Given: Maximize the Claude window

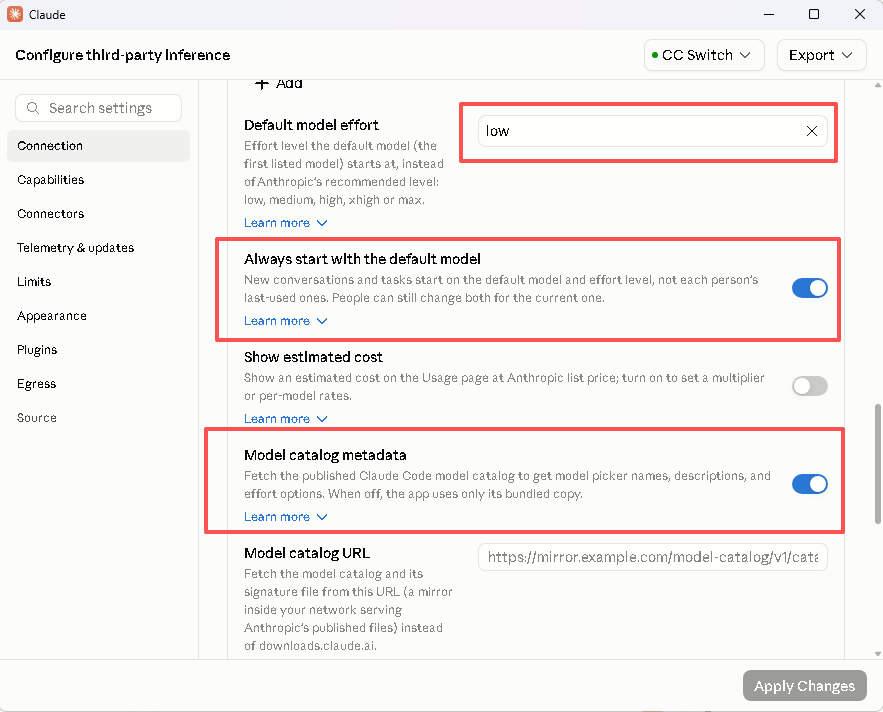Looking at the screenshot, I should click(x=814, y=14).
